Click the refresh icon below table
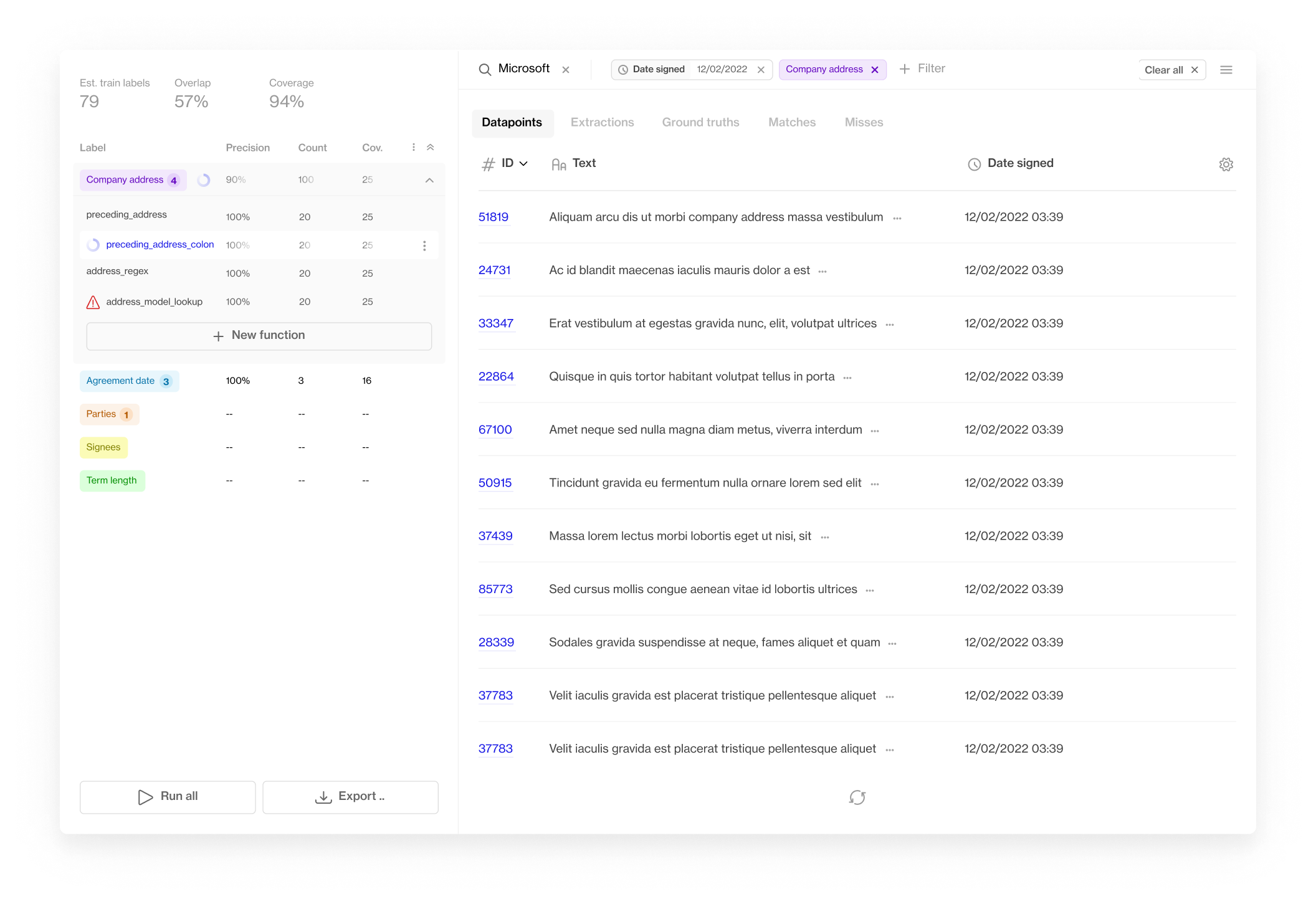 coord(857,797)
